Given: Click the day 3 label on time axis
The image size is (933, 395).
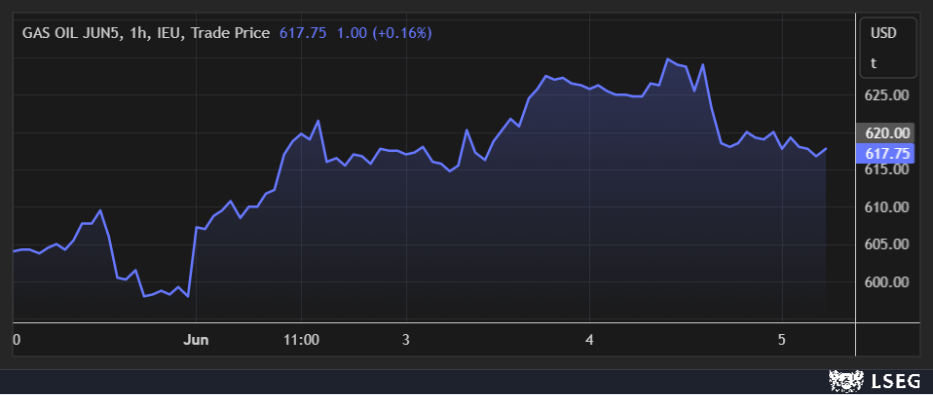Looking at the screenshot, I should point(406,340).
